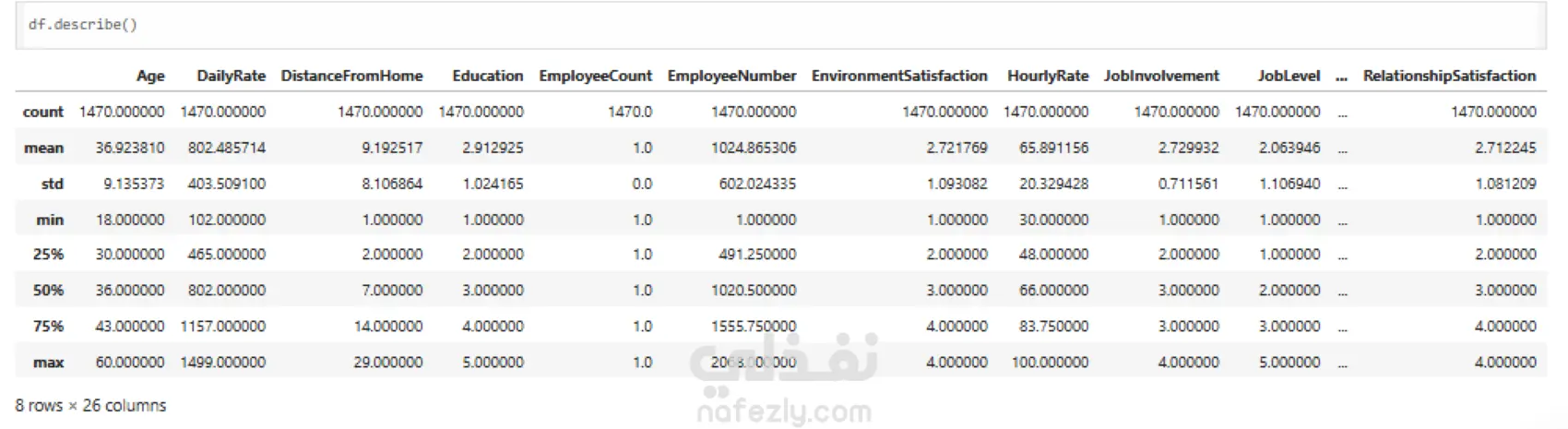Click DistanceFromHome max 29.000000
Image resolution: width=1568 pixels, height=429 pixels.
click(388, 363)
